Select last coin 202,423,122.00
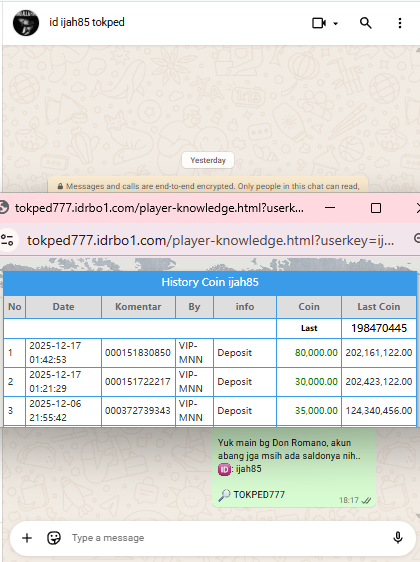420x562 pixels. pyautogui.click(x=378, y=382)
